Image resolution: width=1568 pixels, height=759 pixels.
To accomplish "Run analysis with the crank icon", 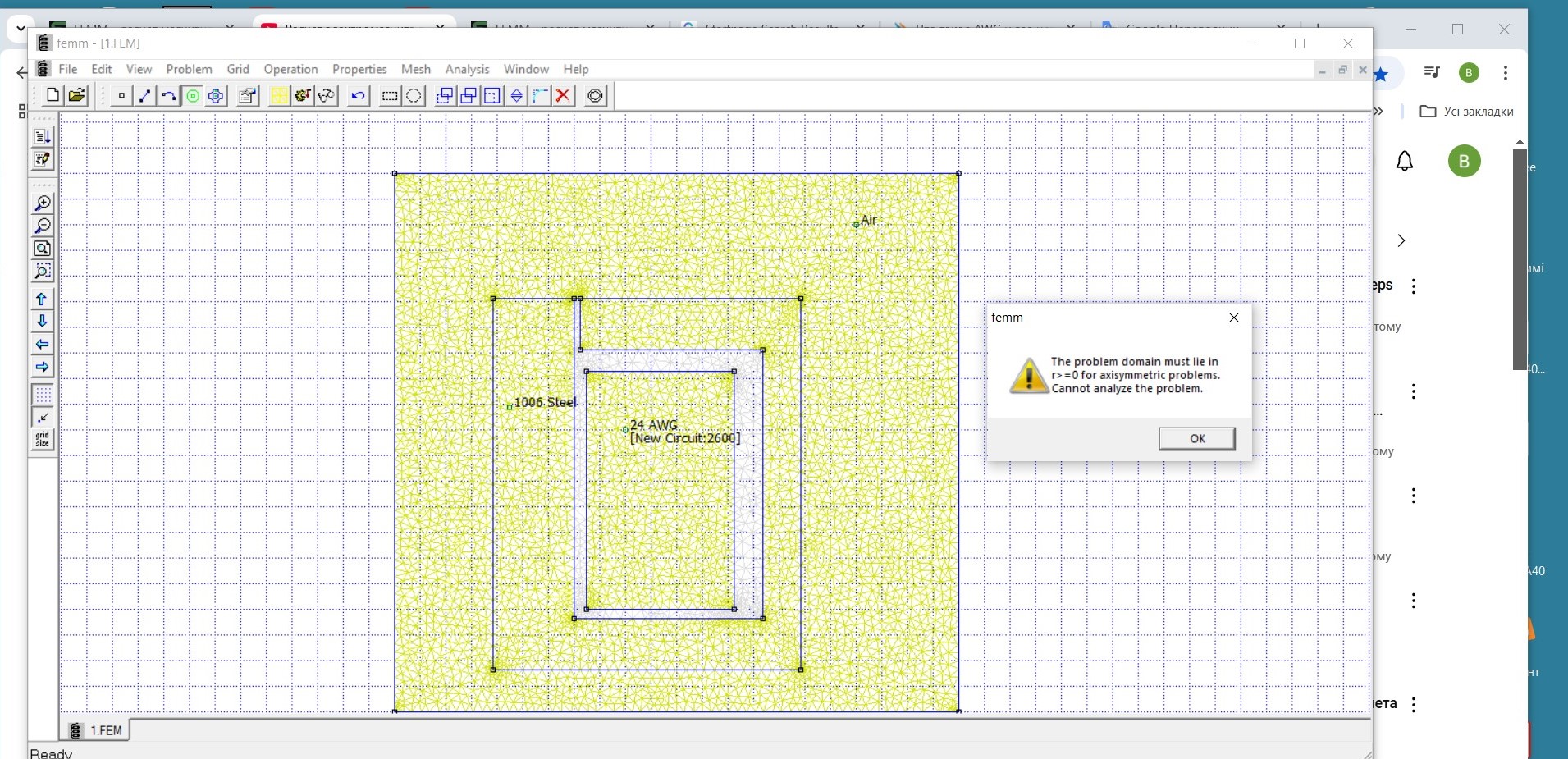I will (x=303, y=96).
